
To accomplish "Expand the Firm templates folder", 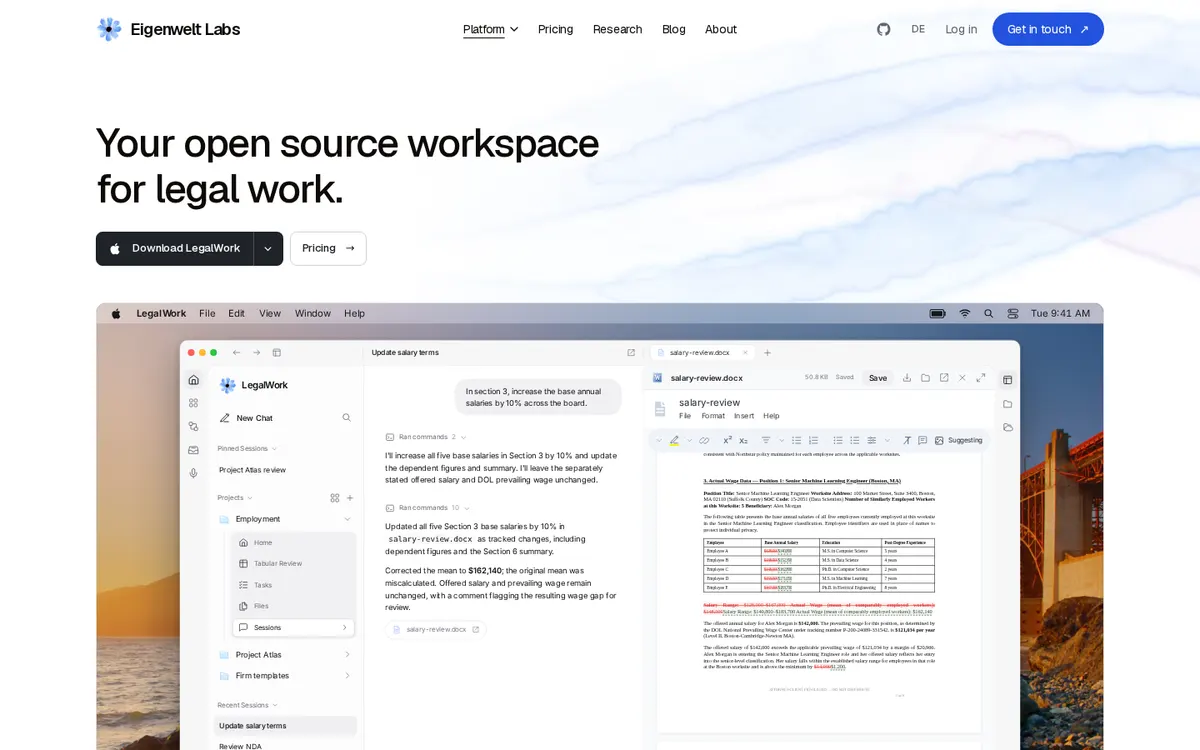I will pos(347,676).
